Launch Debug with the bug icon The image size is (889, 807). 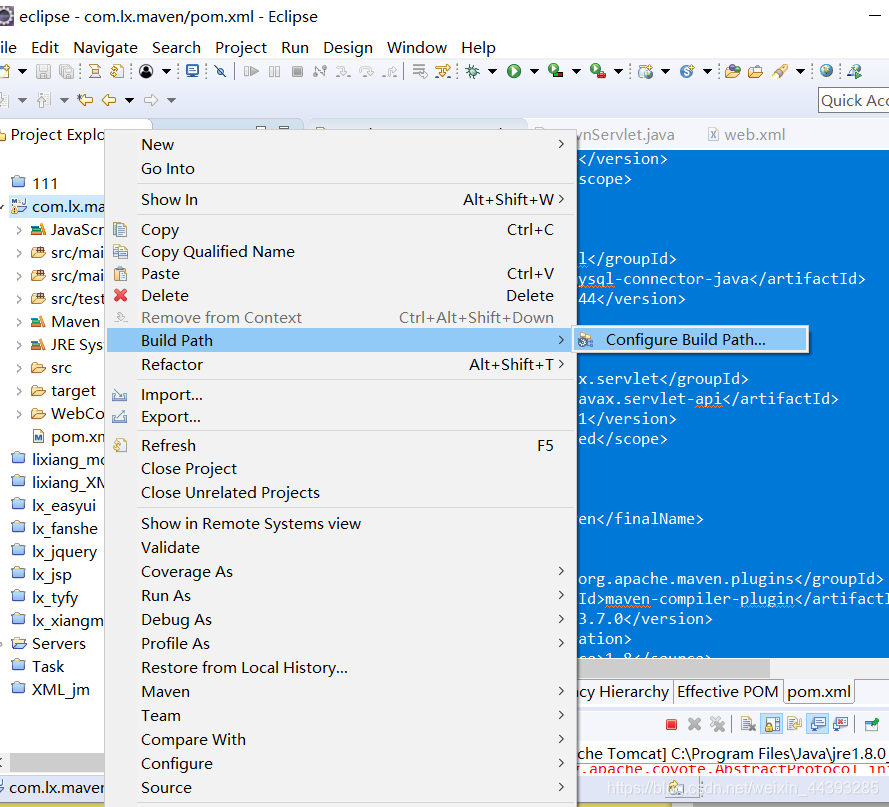point(472,71)
